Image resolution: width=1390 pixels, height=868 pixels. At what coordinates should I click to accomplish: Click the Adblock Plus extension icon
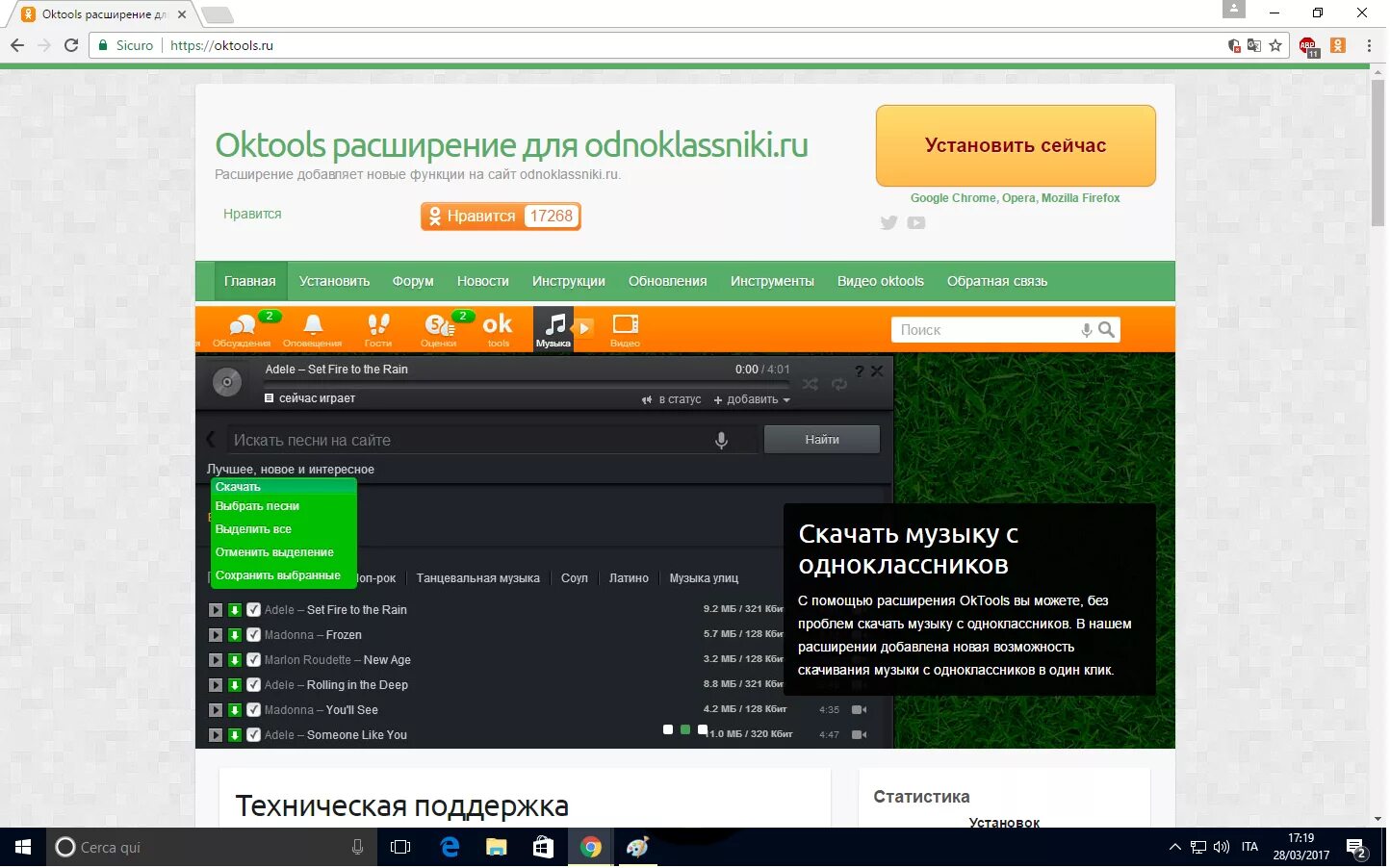(1310, 45)
